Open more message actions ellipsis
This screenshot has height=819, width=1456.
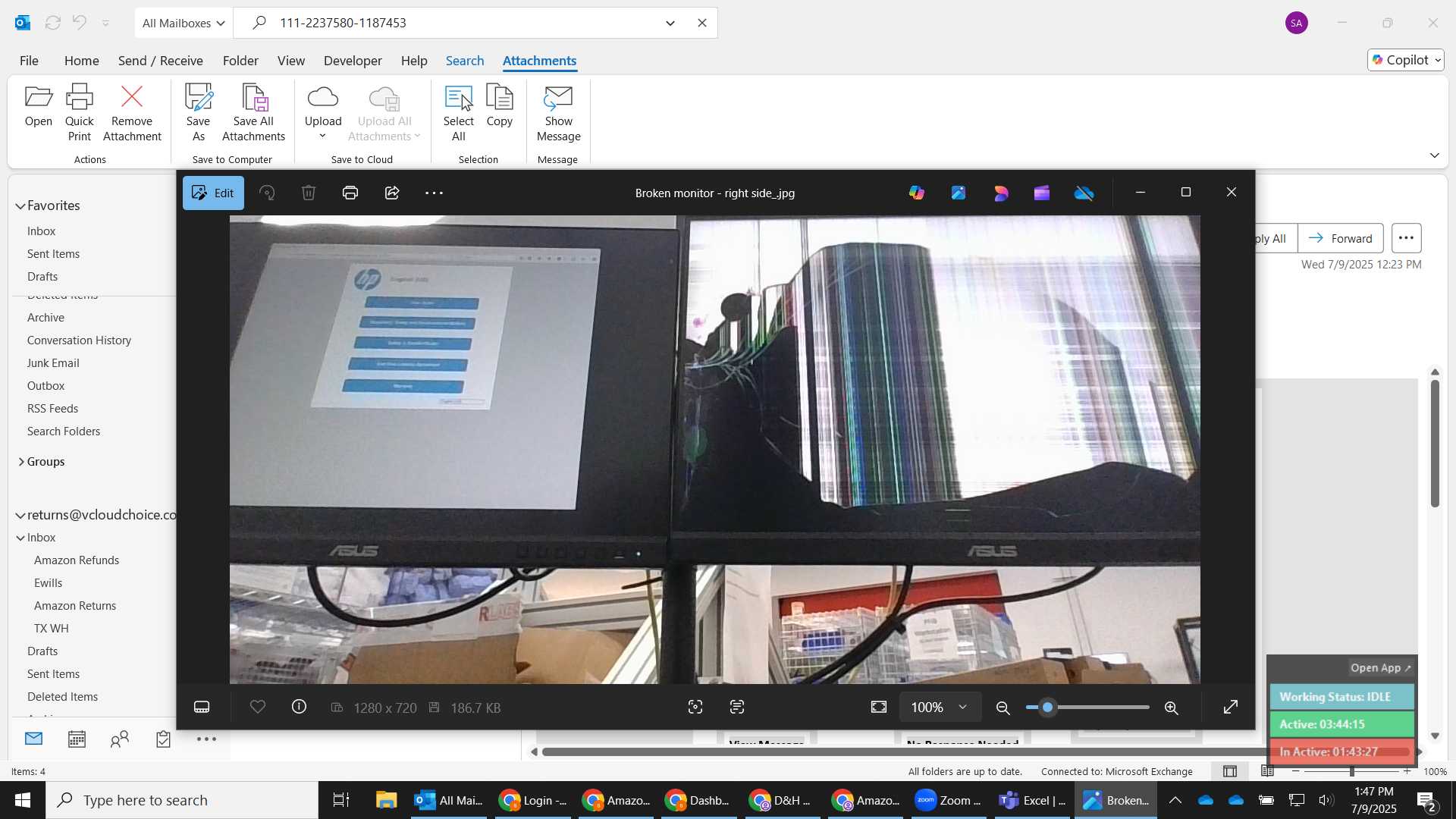coord(1406,238)
